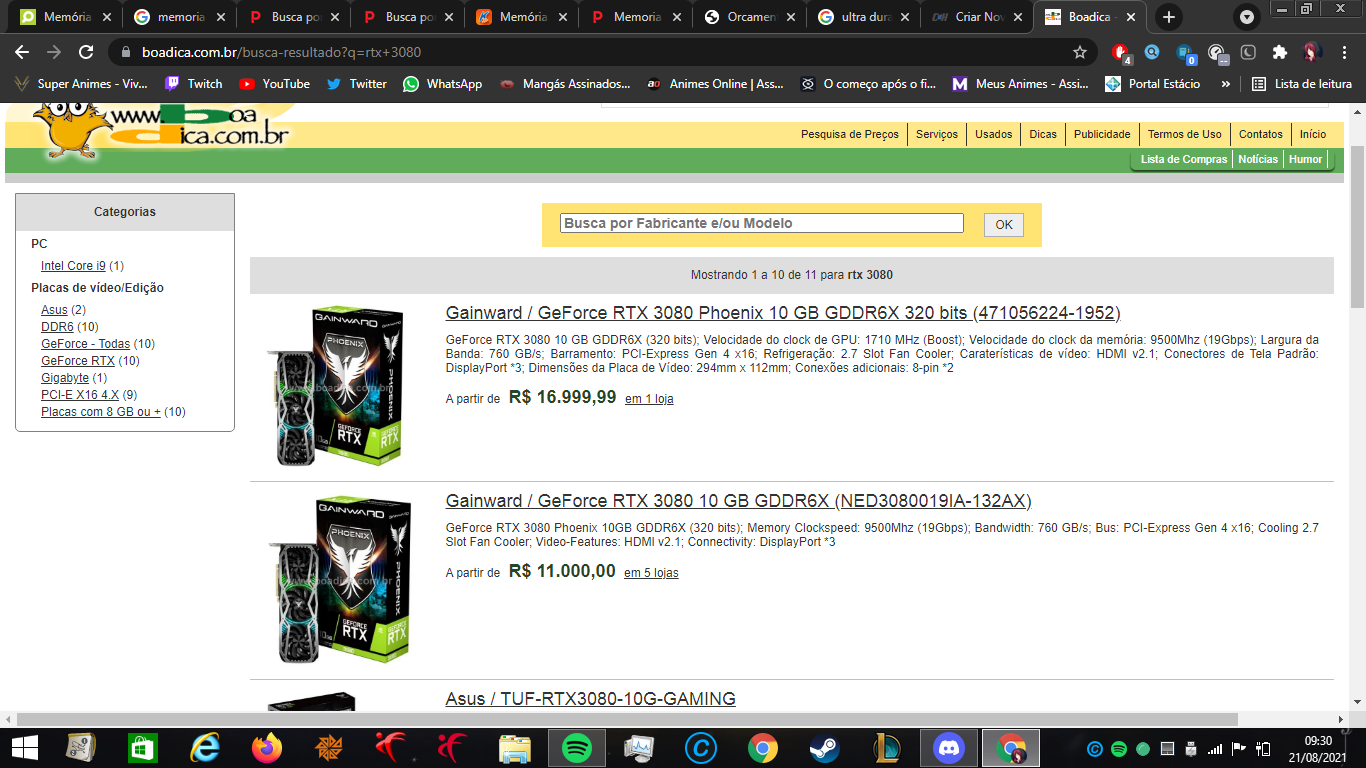Open the Serviços menu item
Screen dimensions: 1366x768
pyautogui.click(x=936, y=134)
